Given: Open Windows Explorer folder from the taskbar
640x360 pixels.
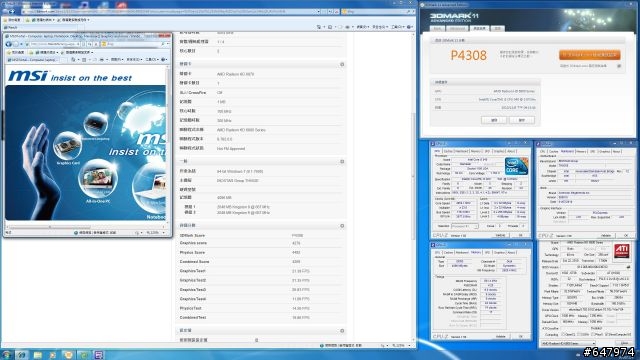Looking at the screenshot, I should [x=38, y=355].
